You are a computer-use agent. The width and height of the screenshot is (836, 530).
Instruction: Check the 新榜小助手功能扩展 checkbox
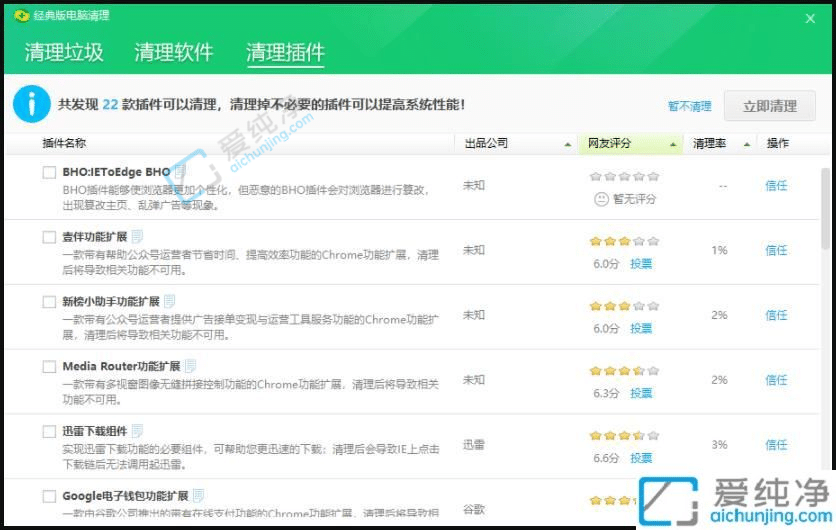(x=49, y=302)
